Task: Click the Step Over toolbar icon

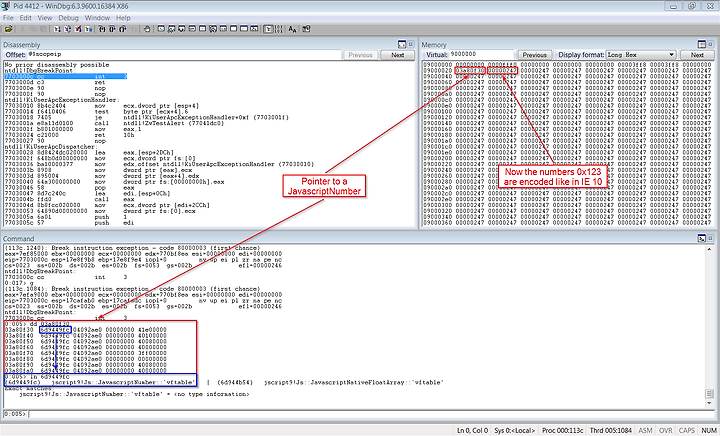Action: click(x=112, y=29)
